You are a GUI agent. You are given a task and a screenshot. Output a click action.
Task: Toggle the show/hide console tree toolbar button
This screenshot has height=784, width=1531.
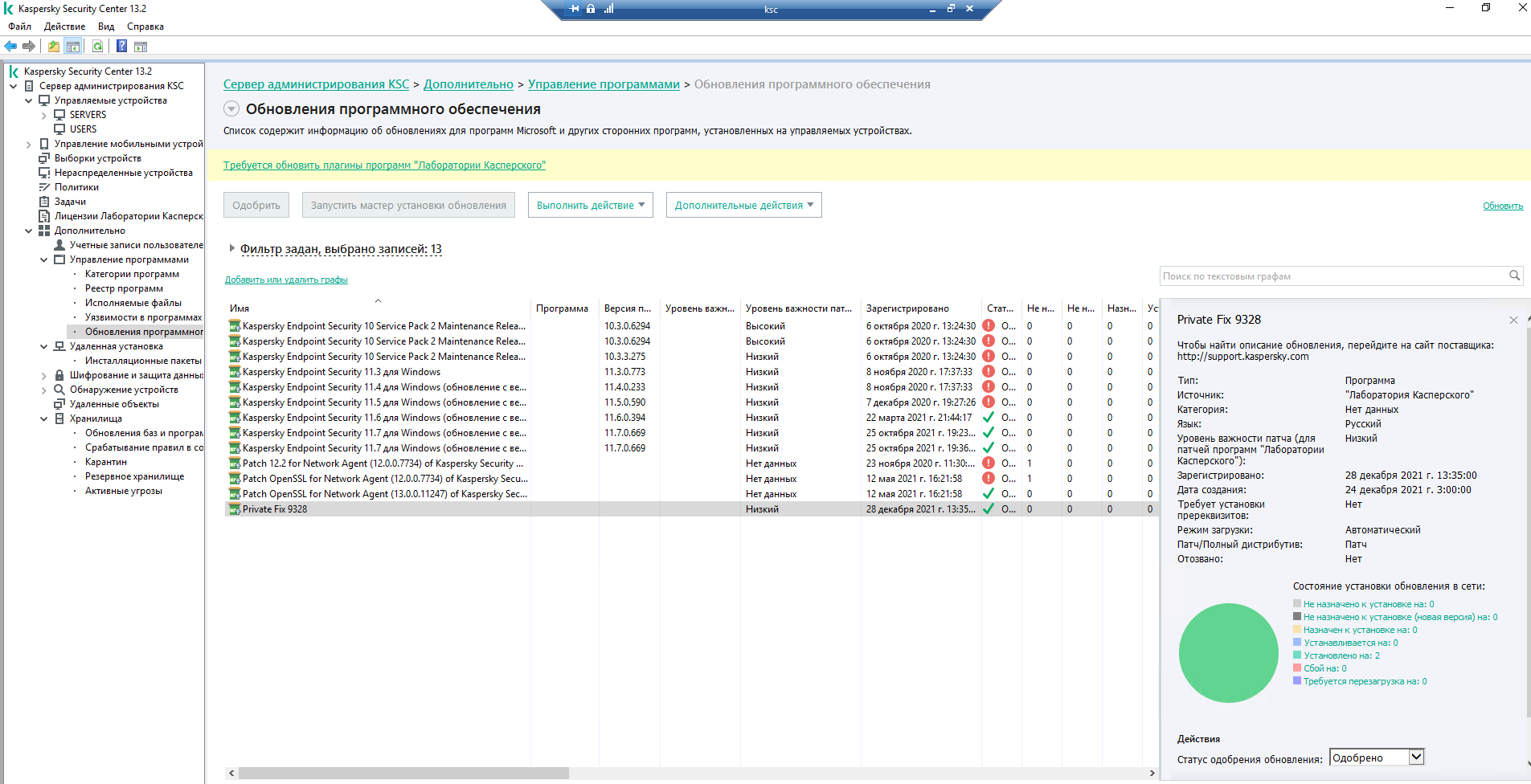point(73,47)
